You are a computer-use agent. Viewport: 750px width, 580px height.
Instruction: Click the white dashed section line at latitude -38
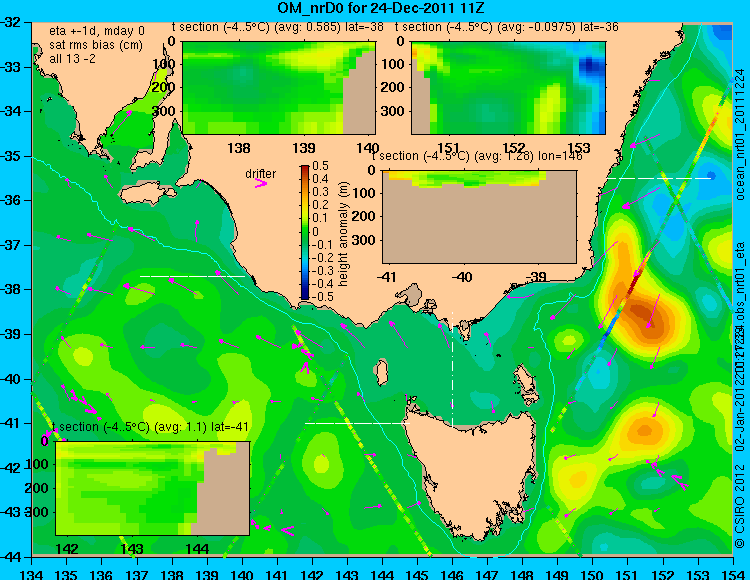pyautogui.click(x=192, y=276)
